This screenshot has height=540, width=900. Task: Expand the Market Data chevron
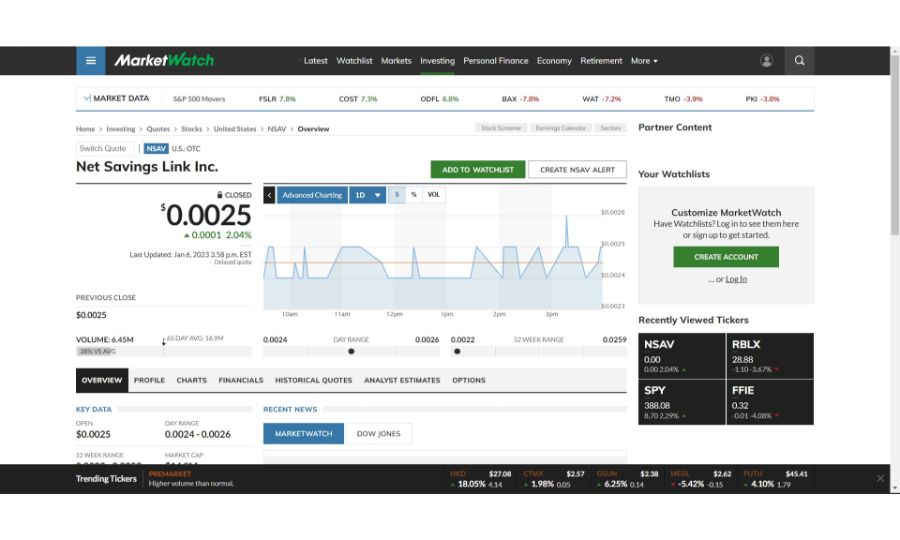(87, 98)
